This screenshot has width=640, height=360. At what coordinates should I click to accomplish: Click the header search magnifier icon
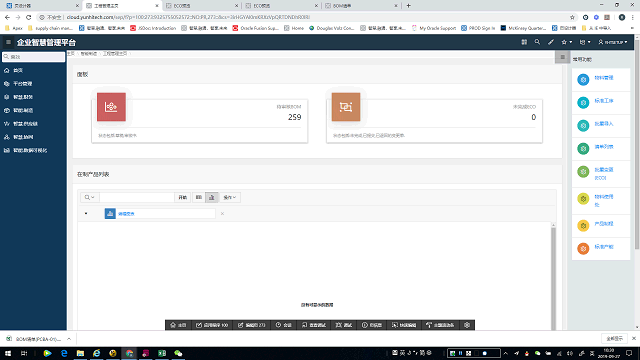click(x=537, y=42)
